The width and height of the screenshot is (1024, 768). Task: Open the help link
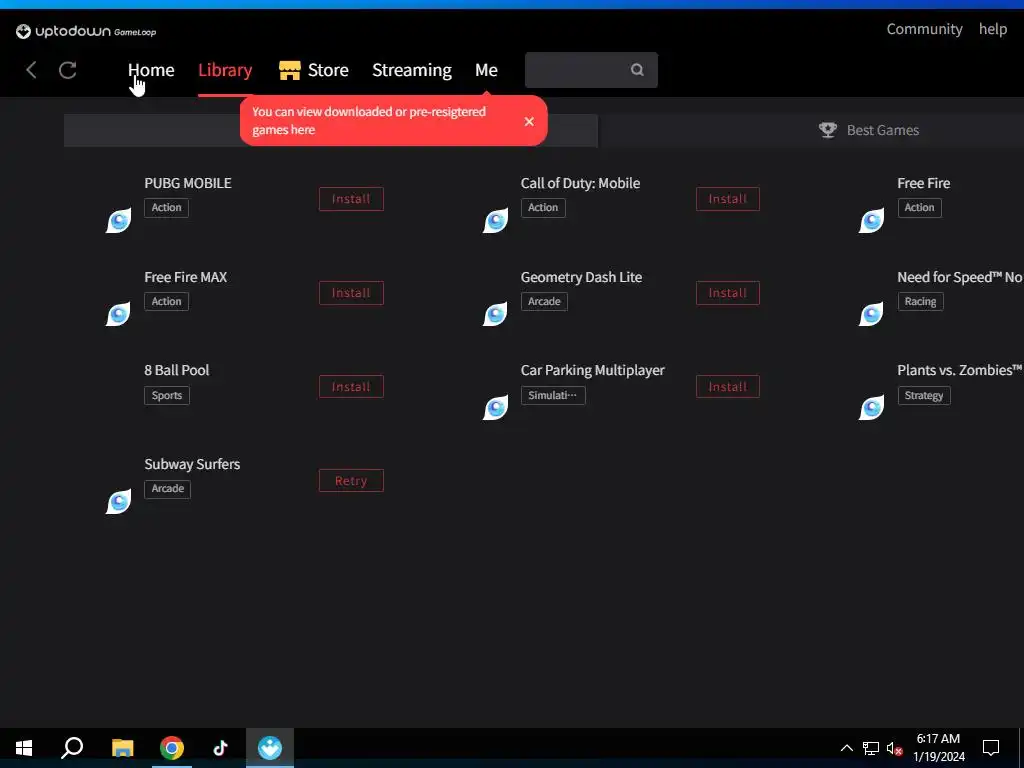click(x=992, y=29)
